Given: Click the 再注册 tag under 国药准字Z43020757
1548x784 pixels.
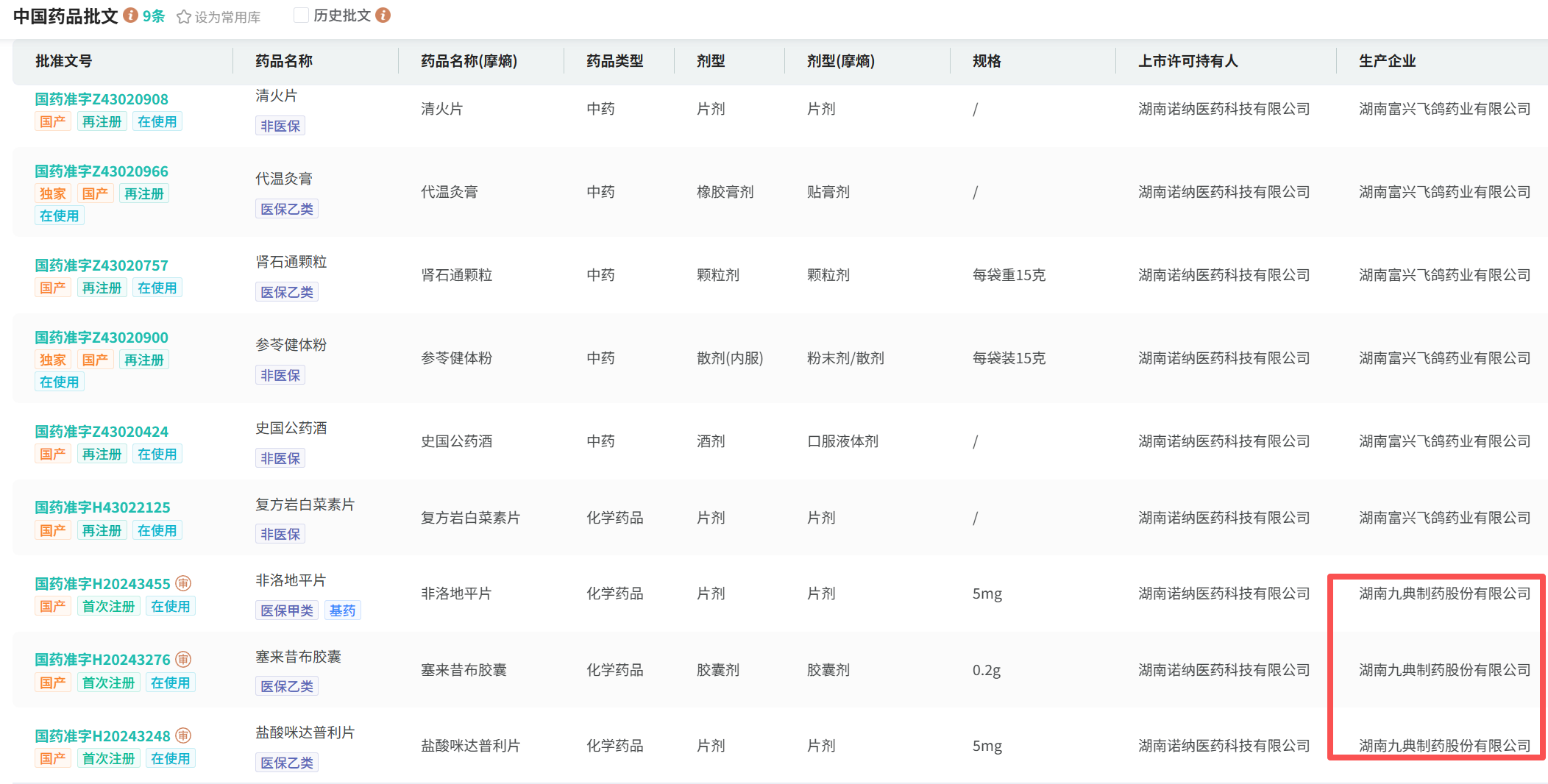Looking at the screenshot, I should click(102, 288).
